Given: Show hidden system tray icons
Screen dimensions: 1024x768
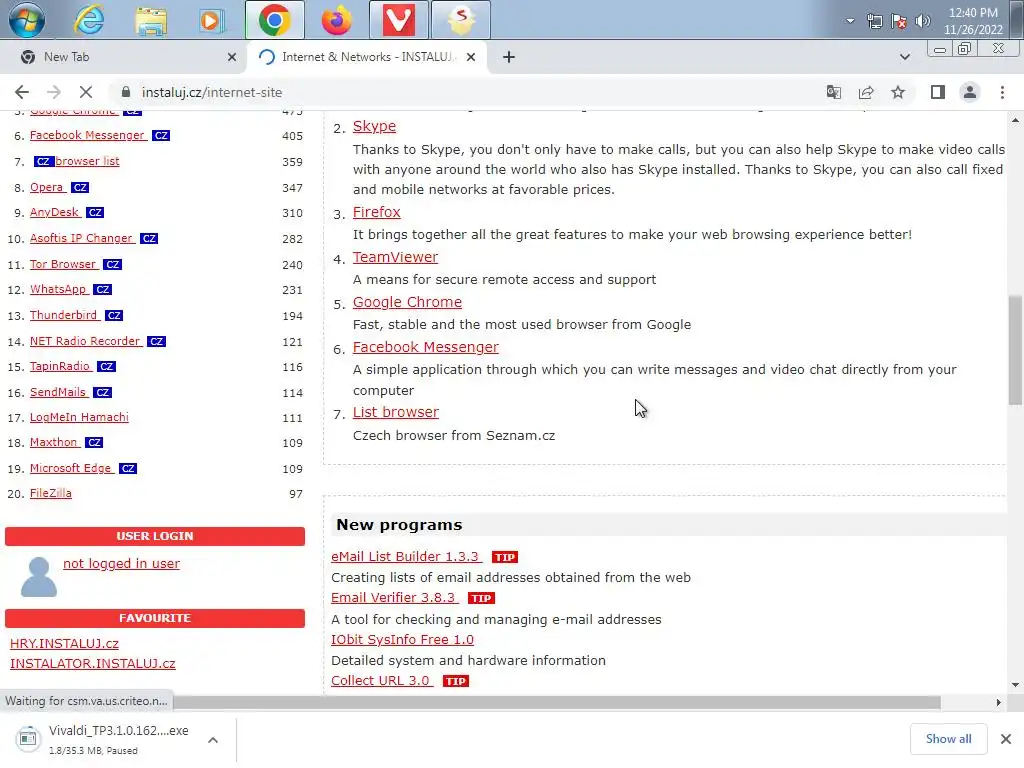Looking at the screenshot, I should tap(850, 21).
